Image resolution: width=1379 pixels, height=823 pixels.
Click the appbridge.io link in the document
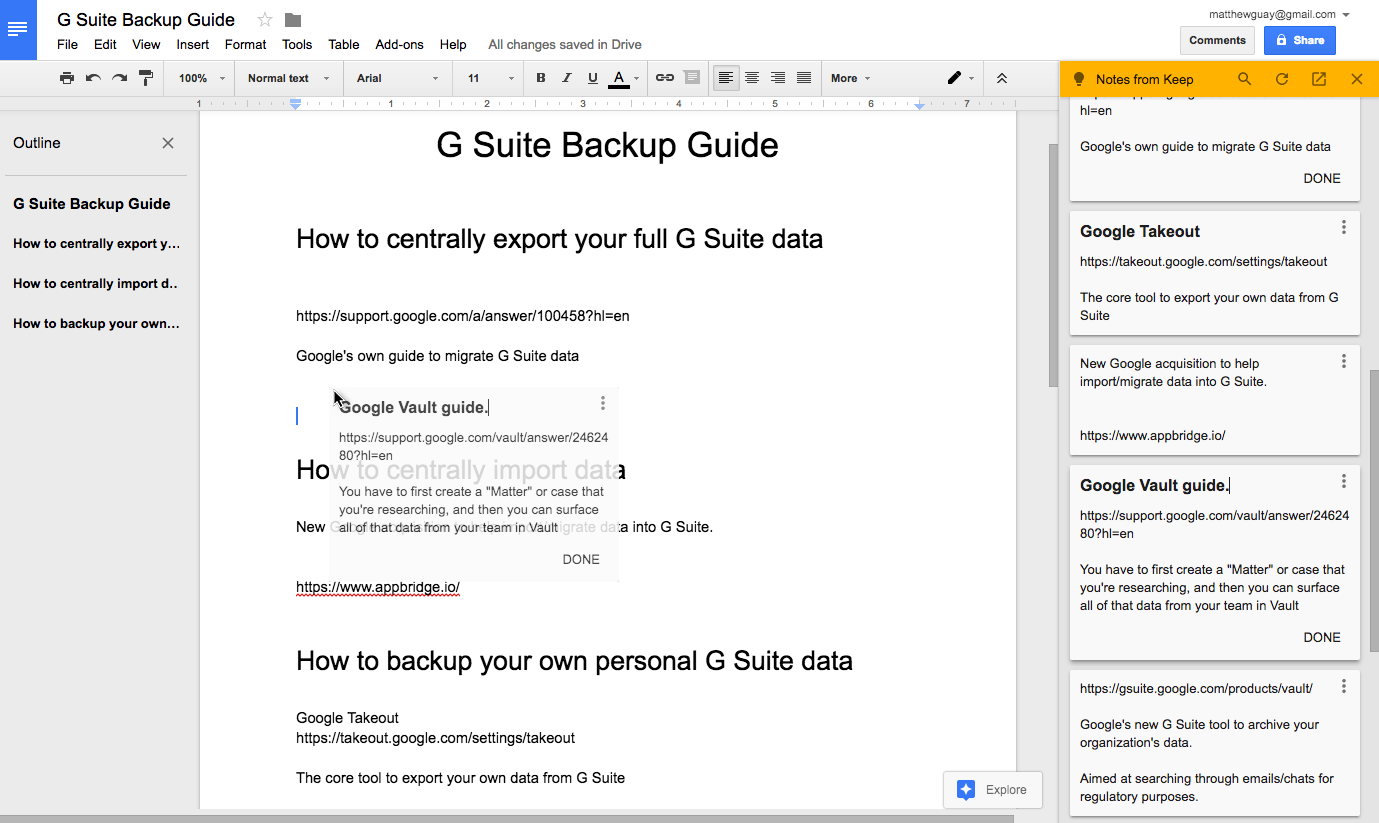378,587
